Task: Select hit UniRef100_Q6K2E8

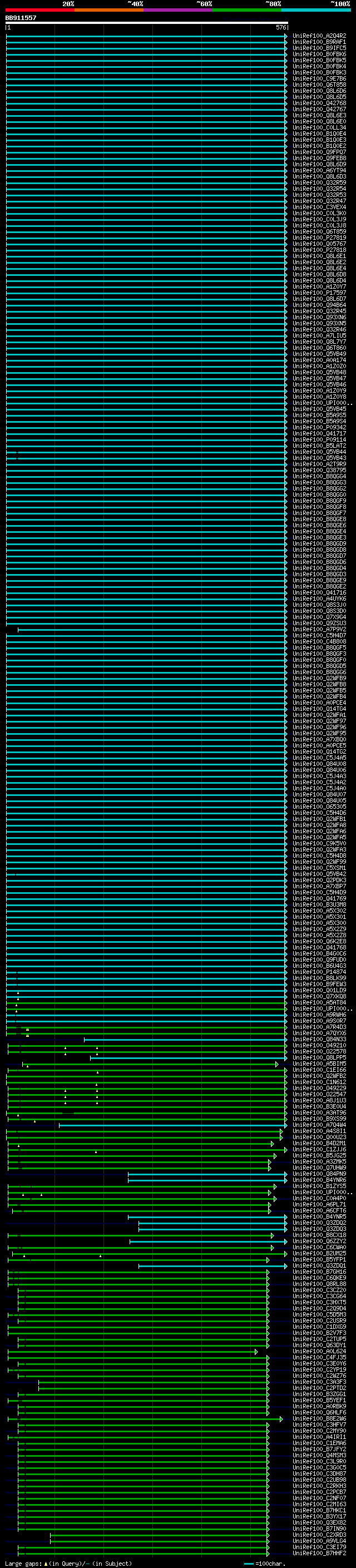Action: (319, 942)
